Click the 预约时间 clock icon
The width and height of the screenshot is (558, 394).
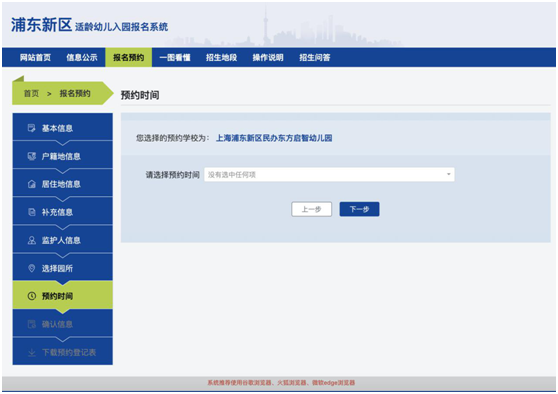pyautogui.click(x=32, y=296)
